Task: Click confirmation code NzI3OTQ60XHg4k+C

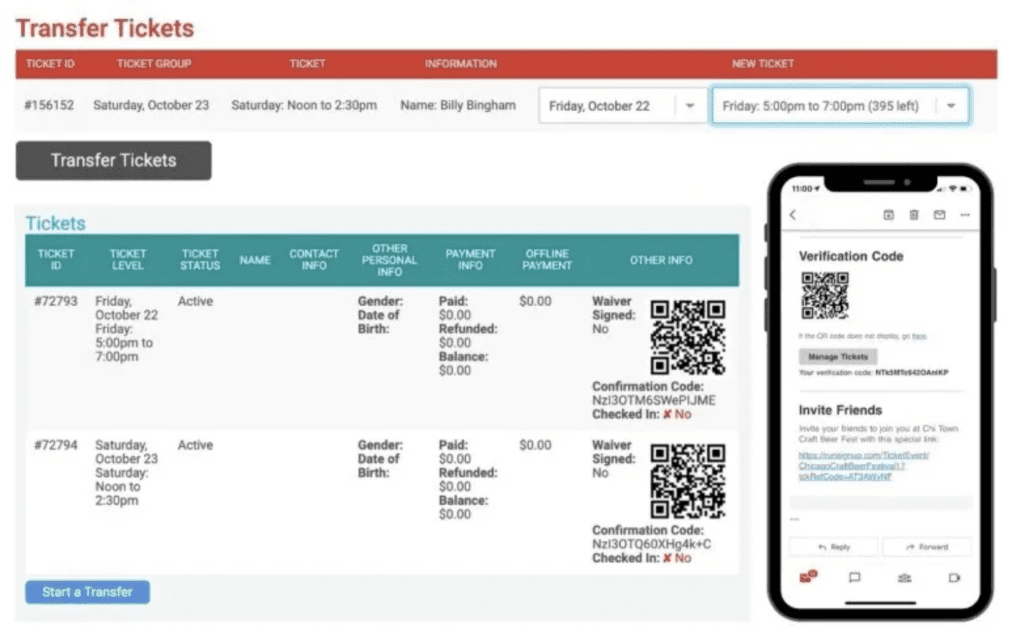Action: (652, 544)
